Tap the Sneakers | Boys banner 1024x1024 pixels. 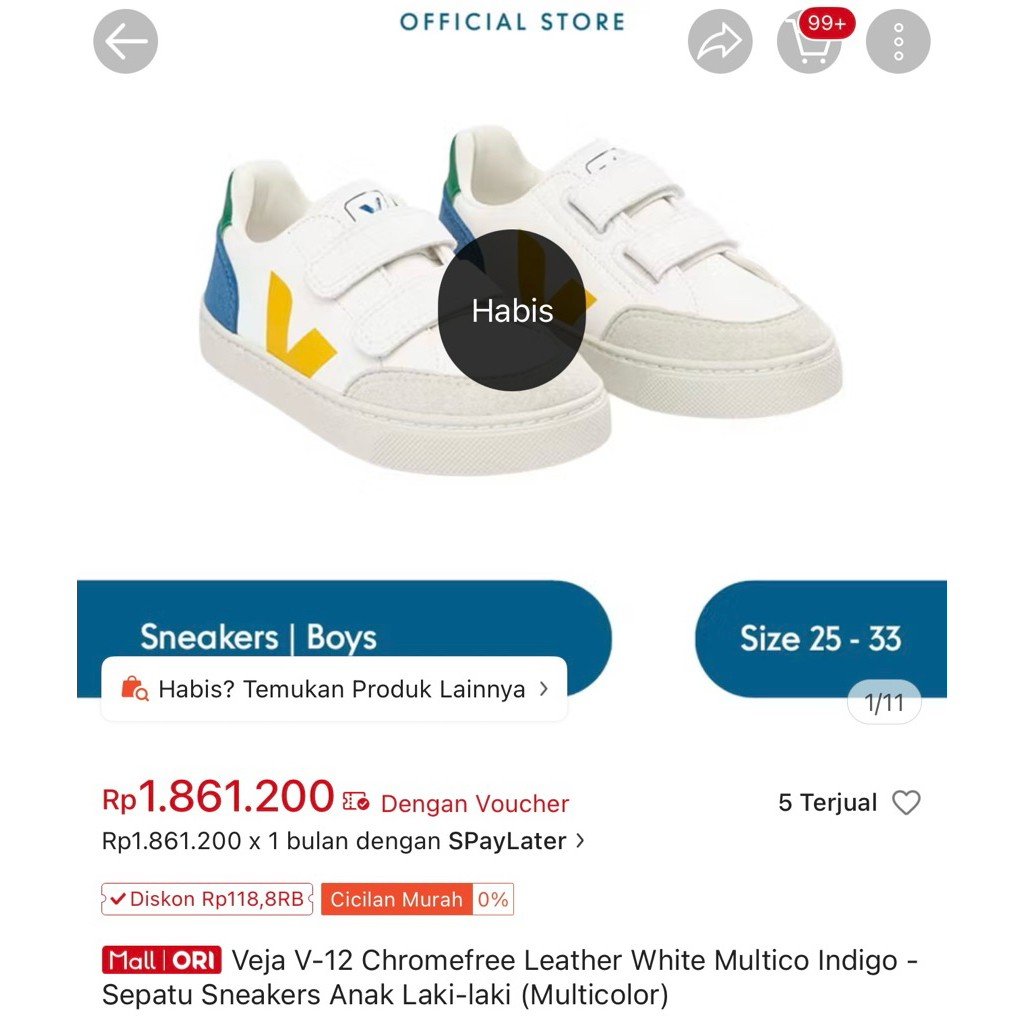[258, 637]
